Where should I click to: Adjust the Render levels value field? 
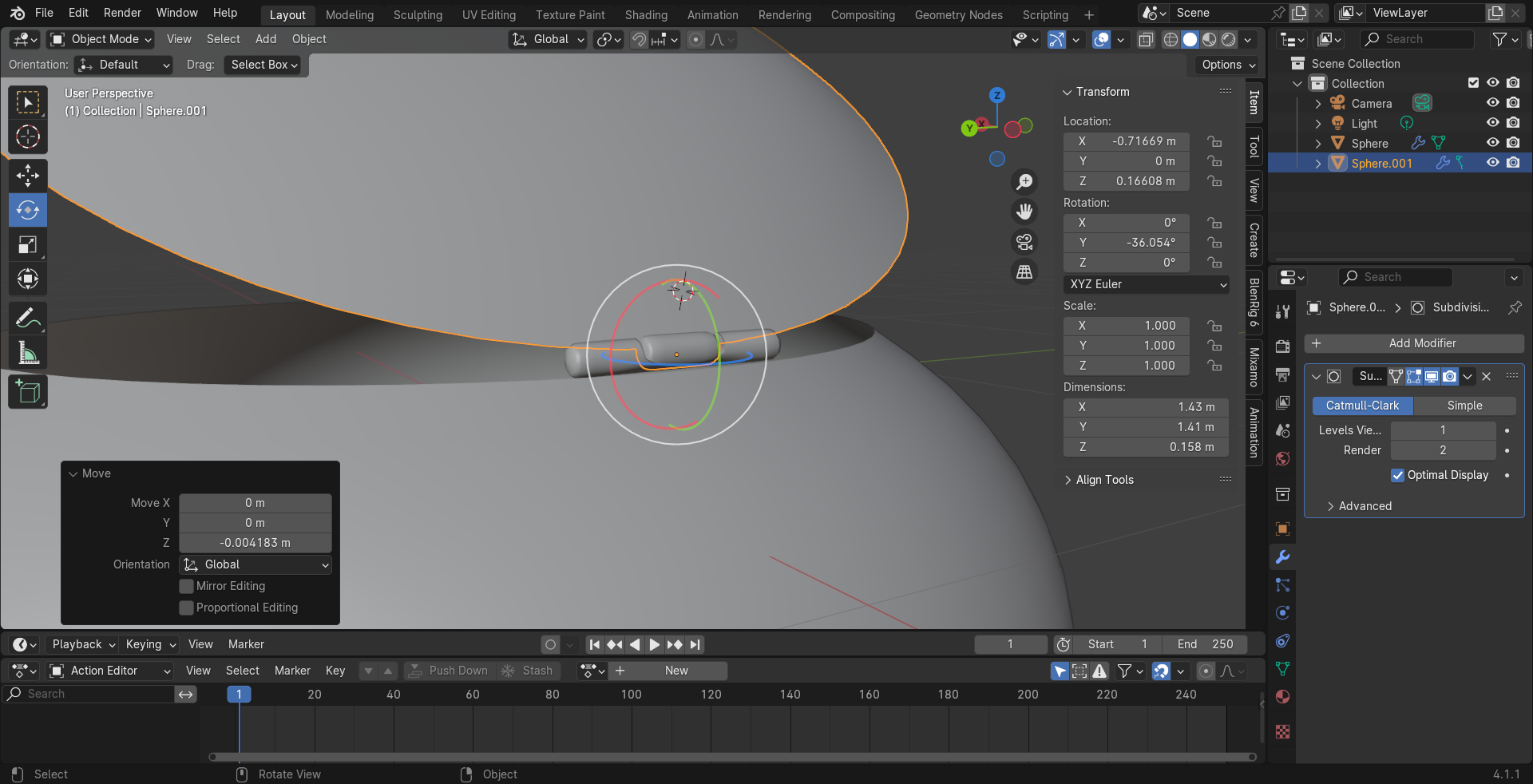click(1443, 450)
